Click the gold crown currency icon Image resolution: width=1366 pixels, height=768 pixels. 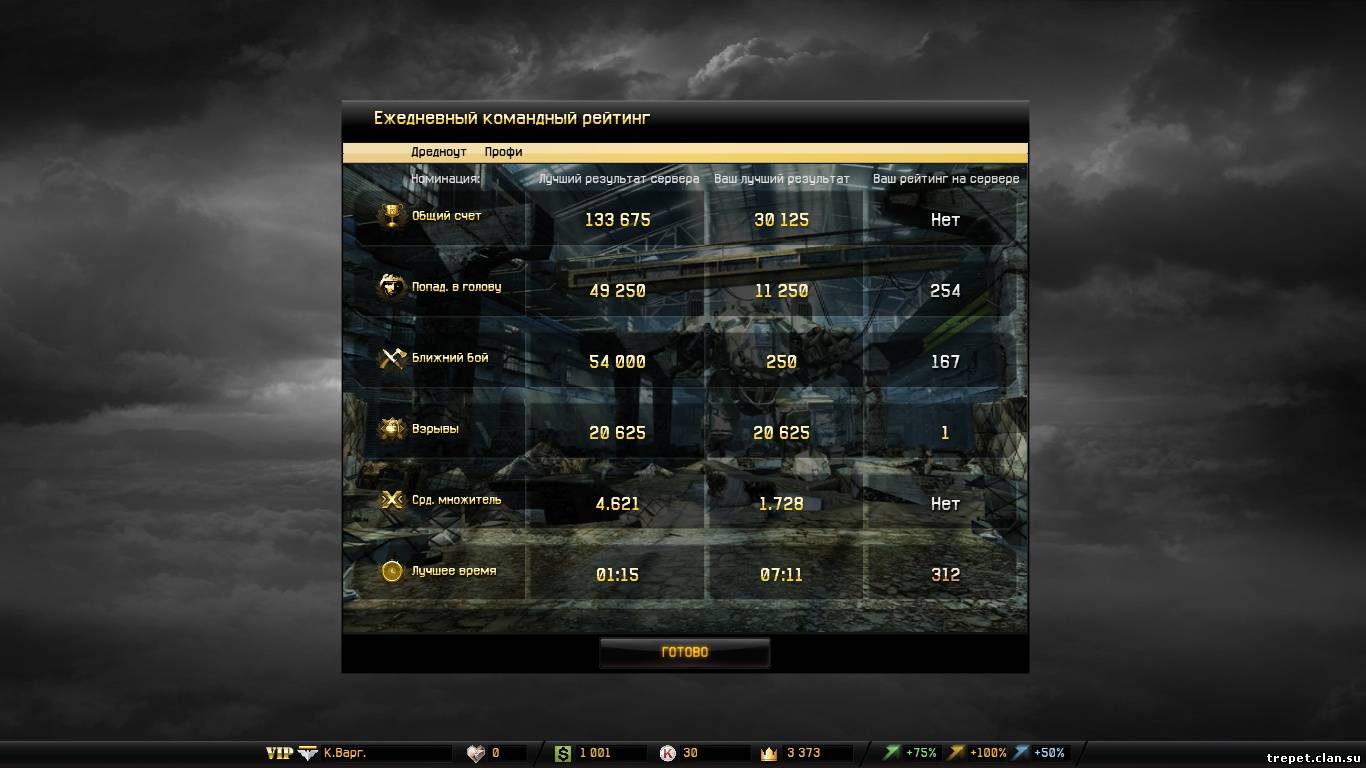pyautogui.click(x=769, y=753)
